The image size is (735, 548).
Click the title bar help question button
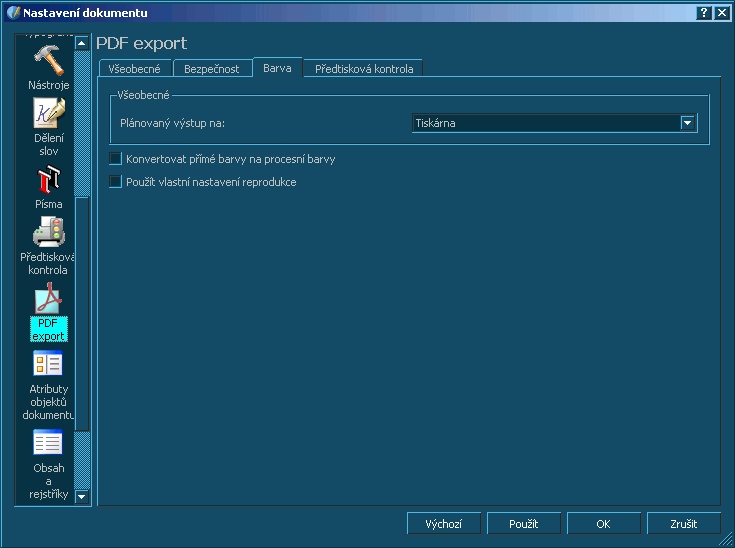[704, 12]
